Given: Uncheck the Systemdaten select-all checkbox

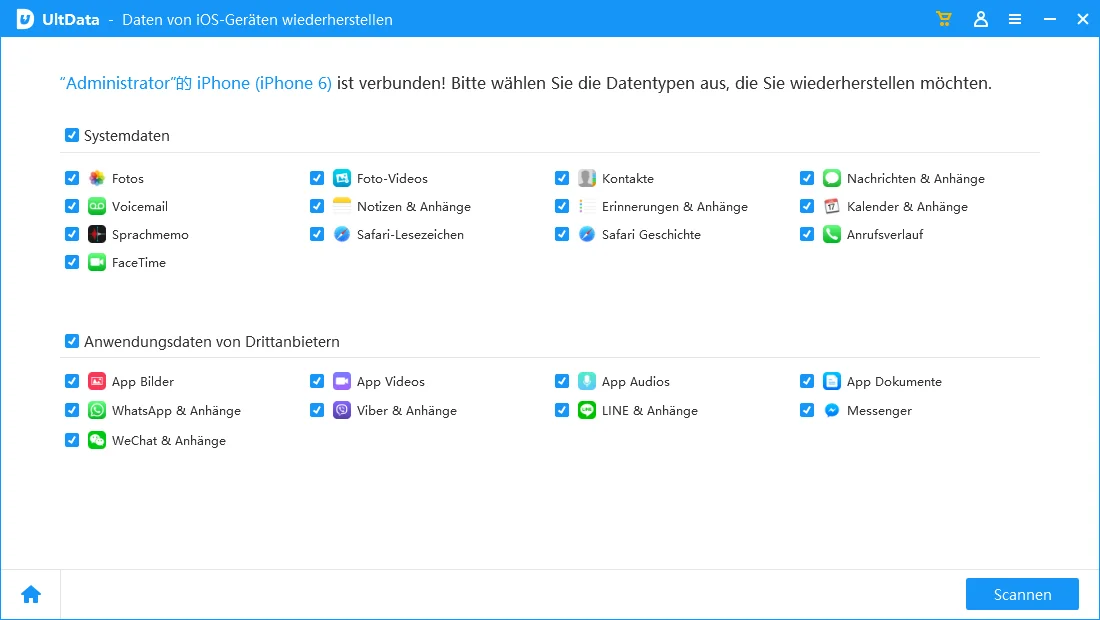Looking at the screenshot, I should pos(72,135).
